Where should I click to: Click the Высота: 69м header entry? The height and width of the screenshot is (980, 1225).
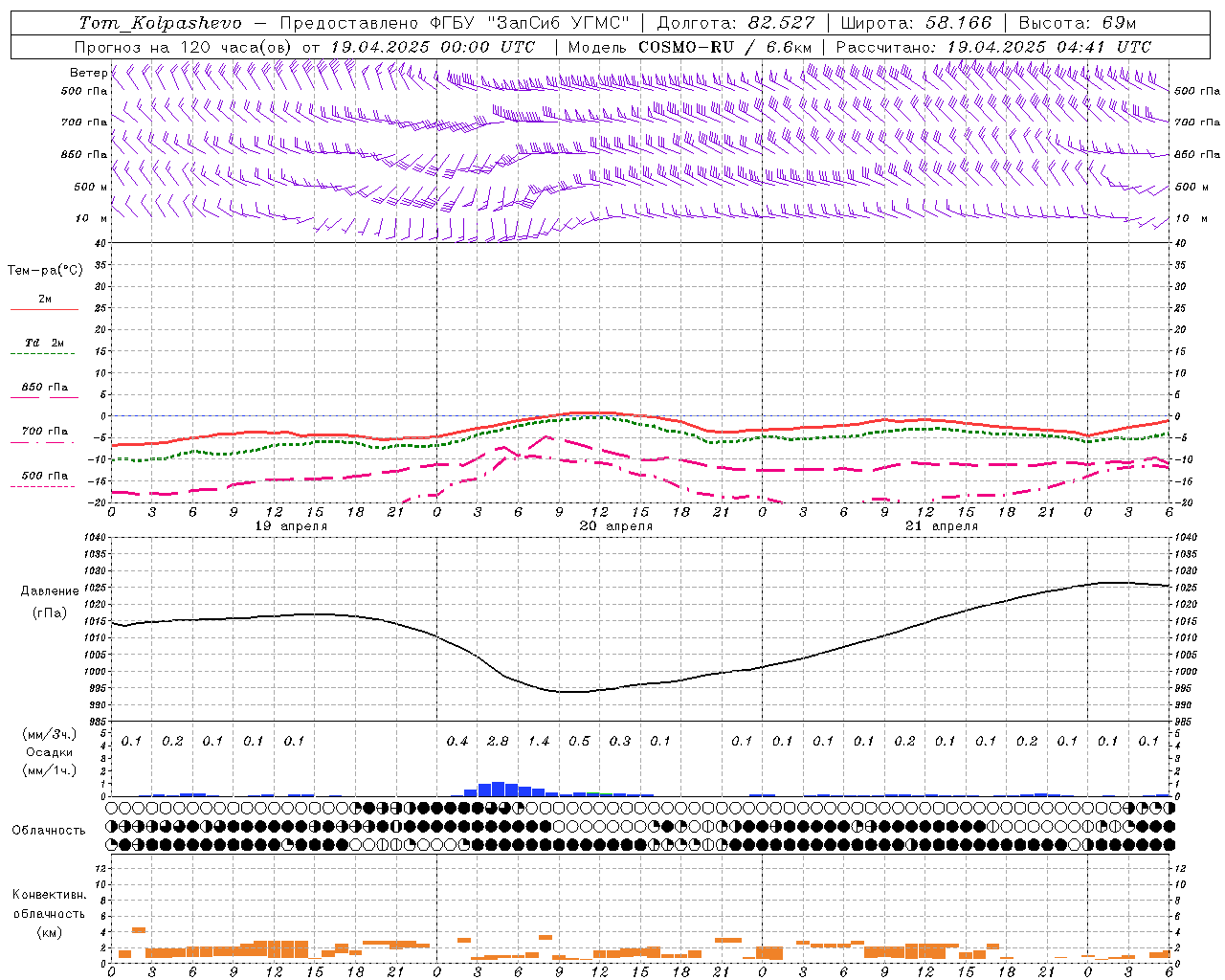click(1078, 23)
